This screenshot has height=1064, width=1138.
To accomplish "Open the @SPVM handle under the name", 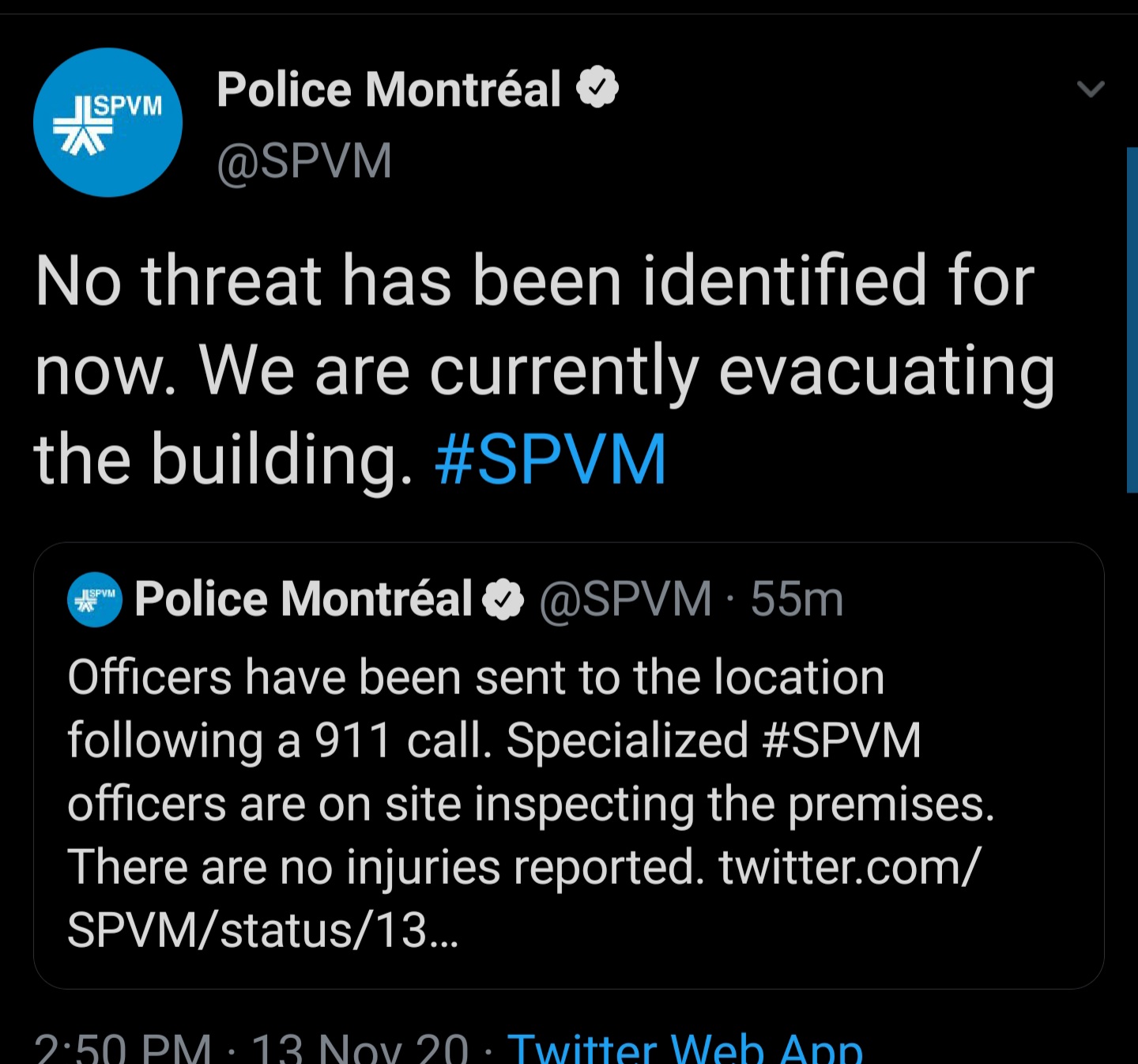I will 304,161.
